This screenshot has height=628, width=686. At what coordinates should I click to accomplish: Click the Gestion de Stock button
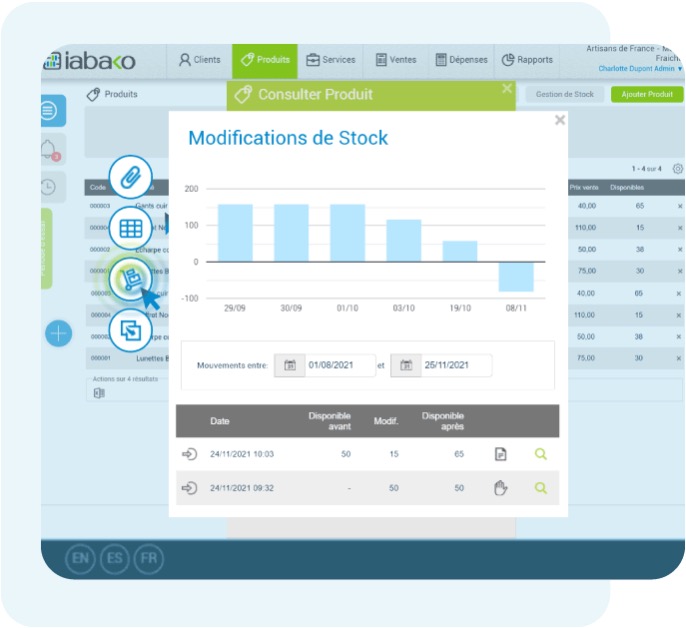coord(564,94)
